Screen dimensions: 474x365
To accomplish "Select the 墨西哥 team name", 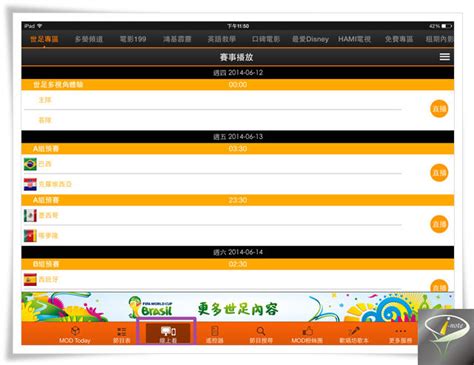I will coord(48,215).
